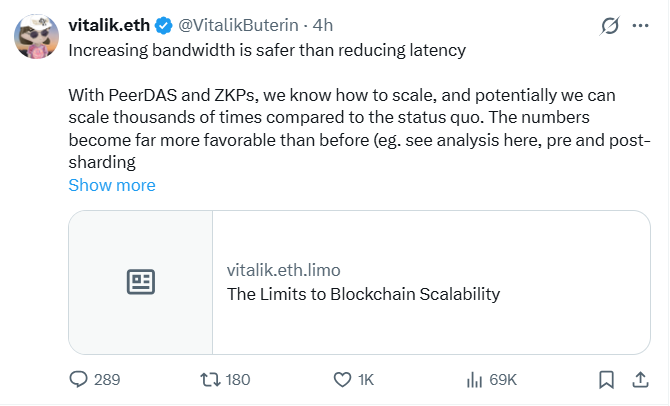Bookmark this vitalik.eth tweet

pyautogui.click(x=606, y=379)
